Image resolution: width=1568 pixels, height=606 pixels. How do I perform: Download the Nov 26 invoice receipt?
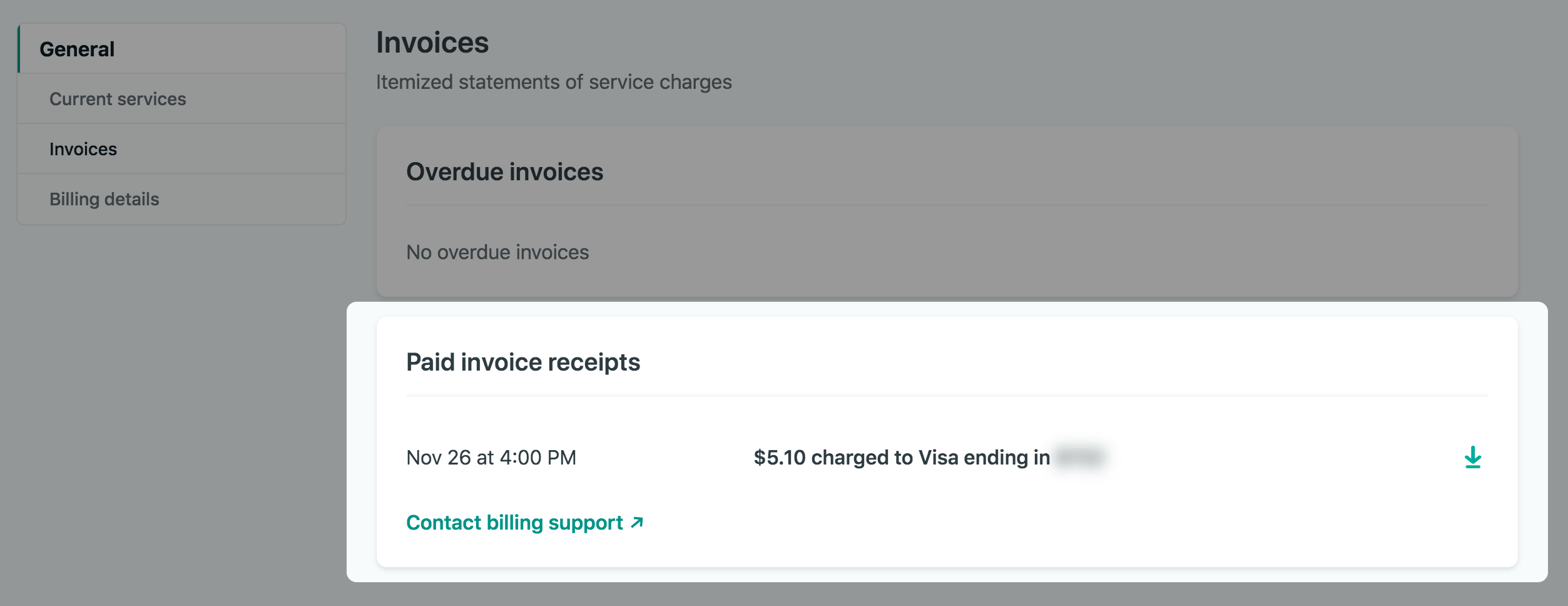pyautogui.click(x=1473, y=458)
